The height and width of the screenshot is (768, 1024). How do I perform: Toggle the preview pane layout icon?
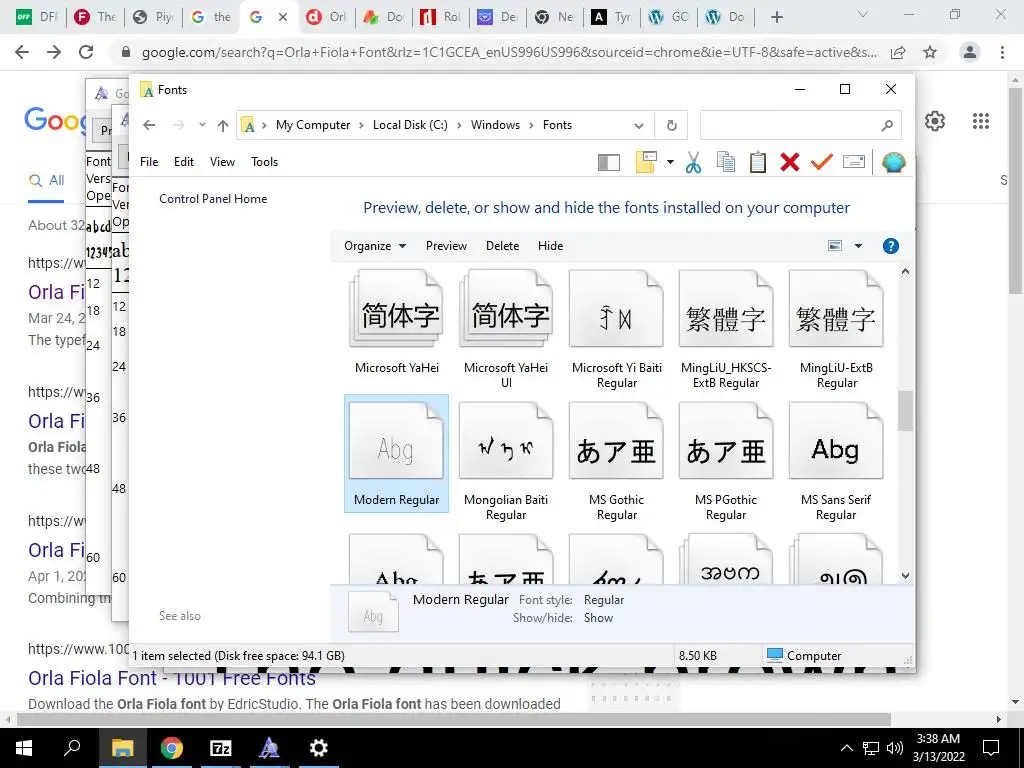[x=609, y=162]
